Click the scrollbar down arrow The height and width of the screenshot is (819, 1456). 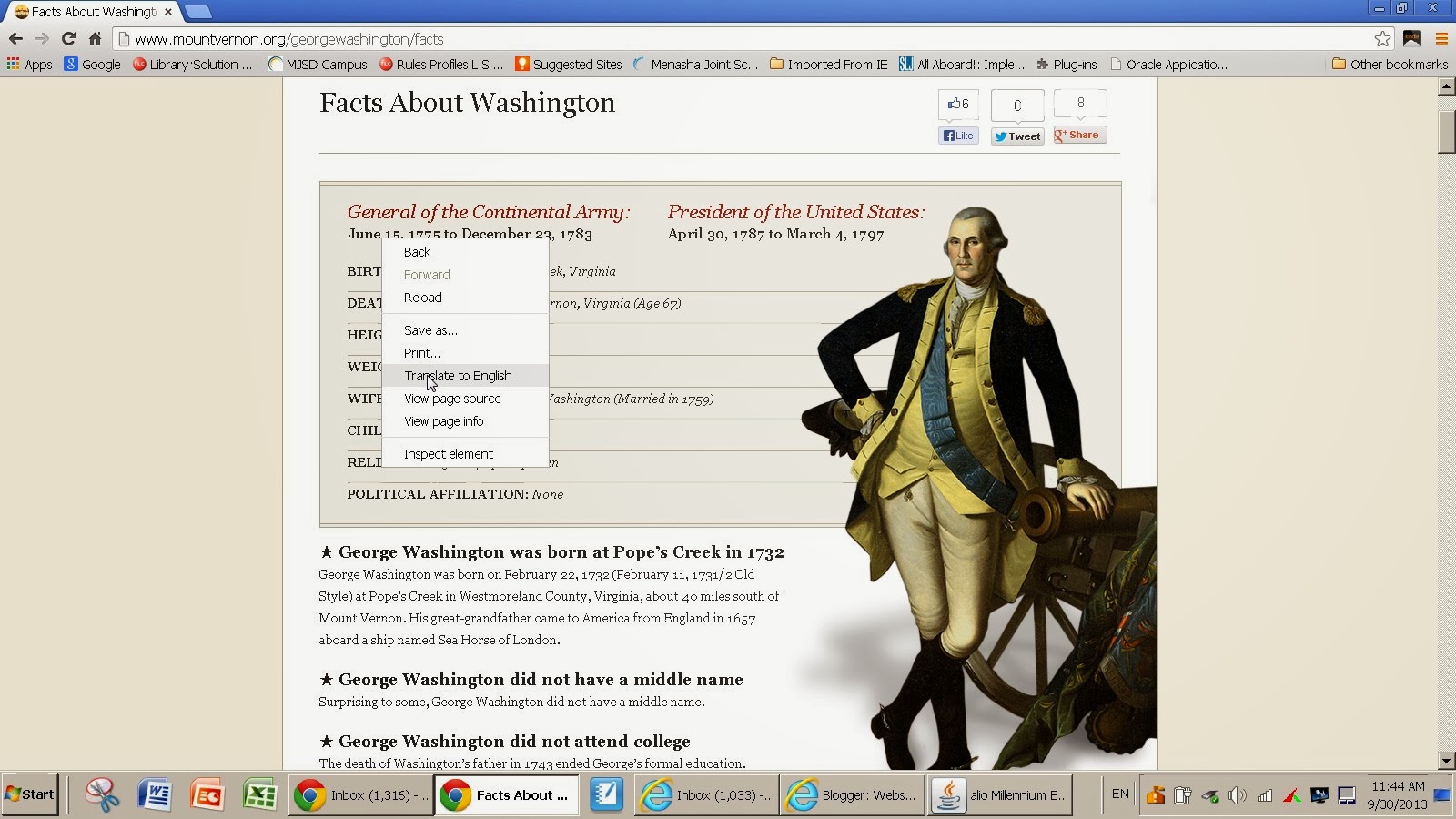click(1446, 761)
